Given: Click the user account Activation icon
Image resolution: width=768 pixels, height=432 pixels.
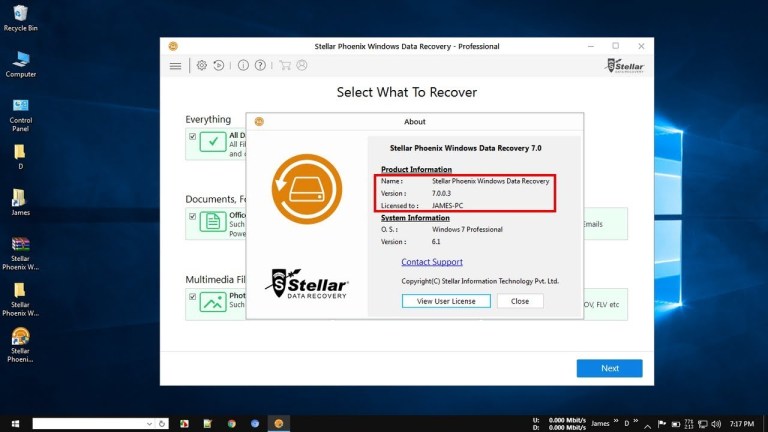Looking at the screenshot, I should tap(302, 65).
